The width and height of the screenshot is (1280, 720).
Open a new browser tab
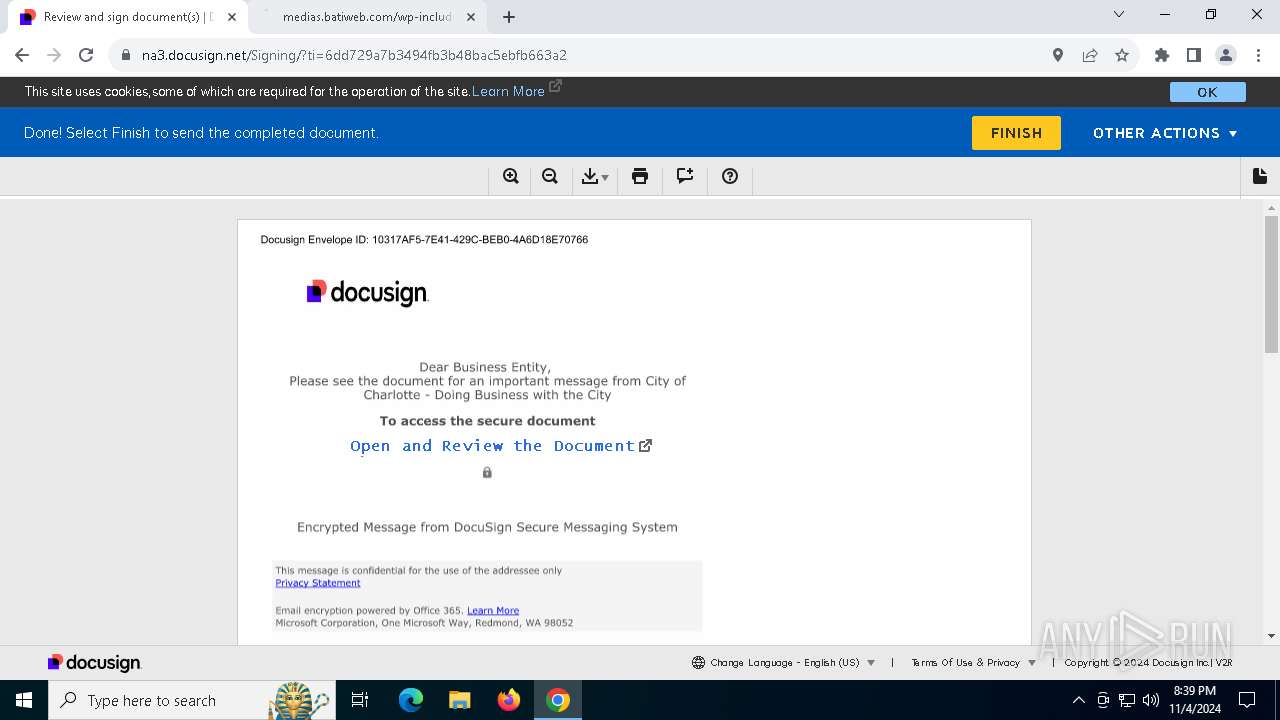coord(509,17)
